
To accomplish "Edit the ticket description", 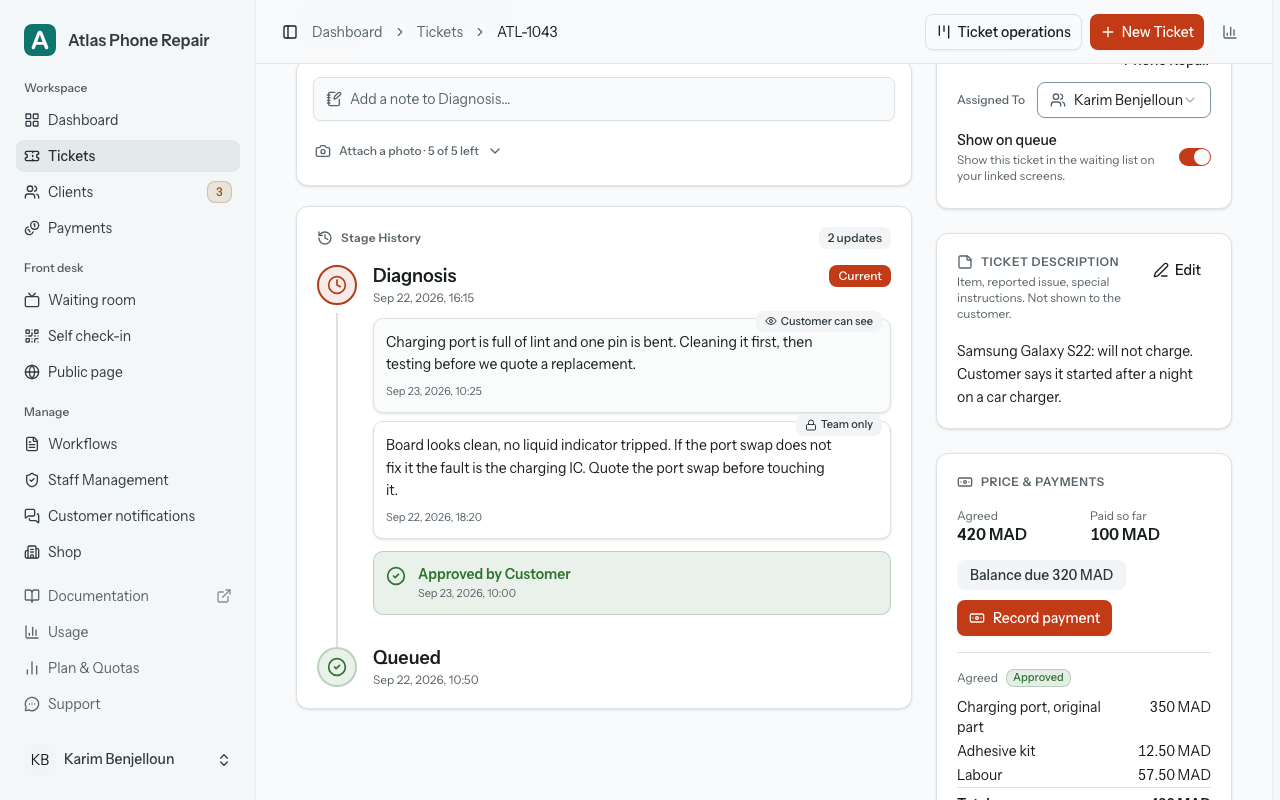I will pos(1177,270).
